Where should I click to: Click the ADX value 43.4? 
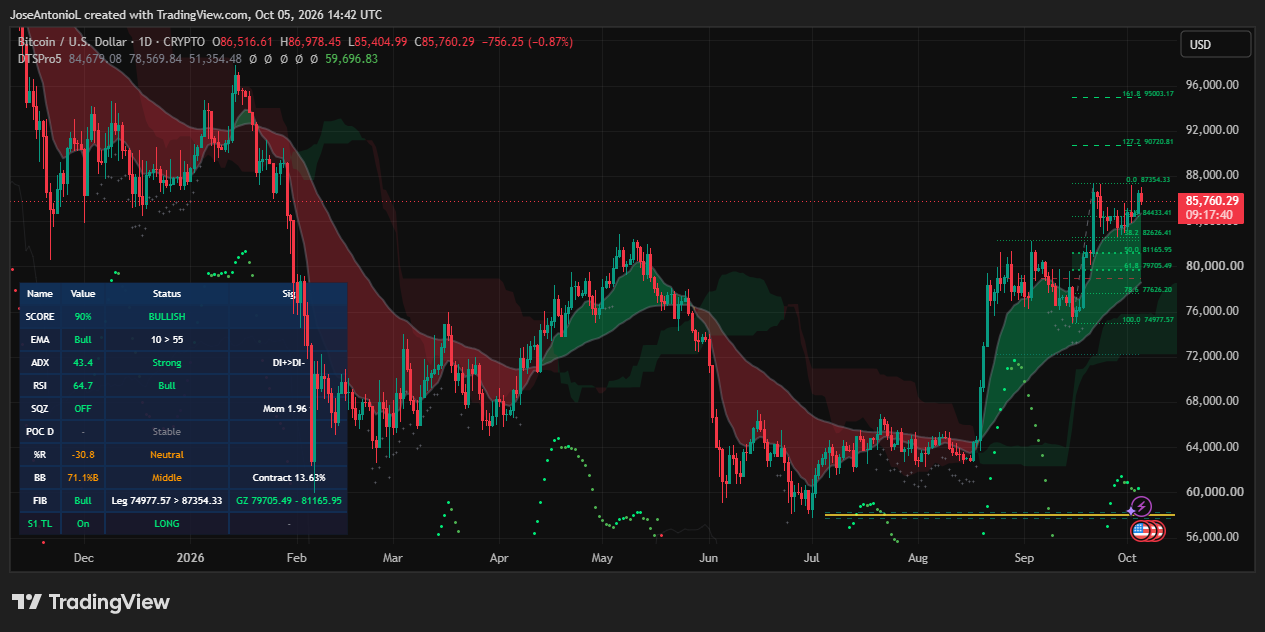(x=82, y=362)
